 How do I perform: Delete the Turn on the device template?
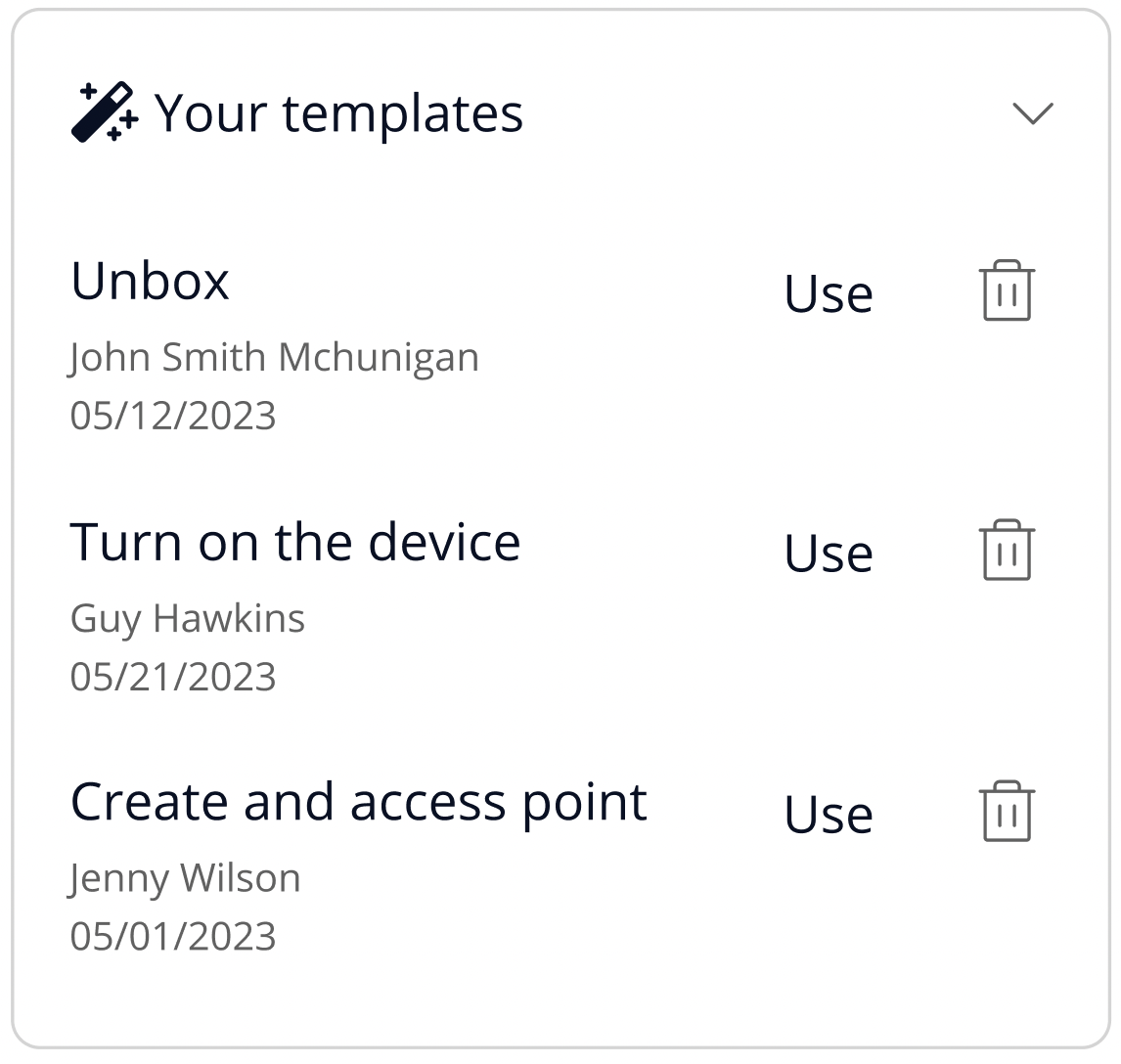[x=1007, y=552]
